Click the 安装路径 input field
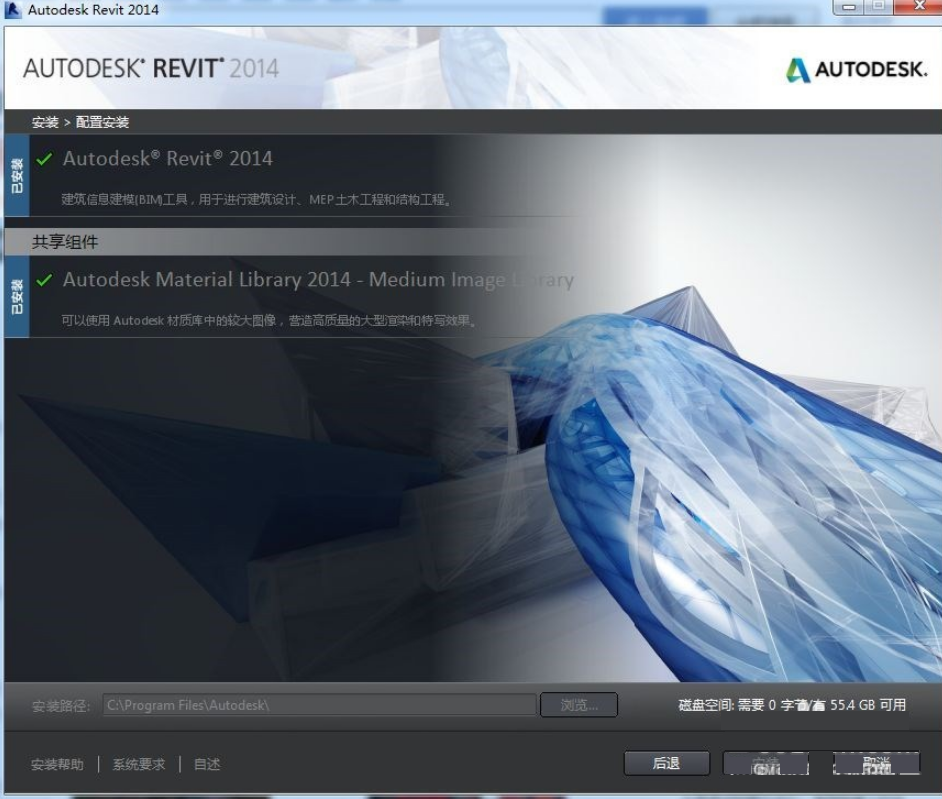Screen dimensions: 942x799 click(x=319, y=705)
